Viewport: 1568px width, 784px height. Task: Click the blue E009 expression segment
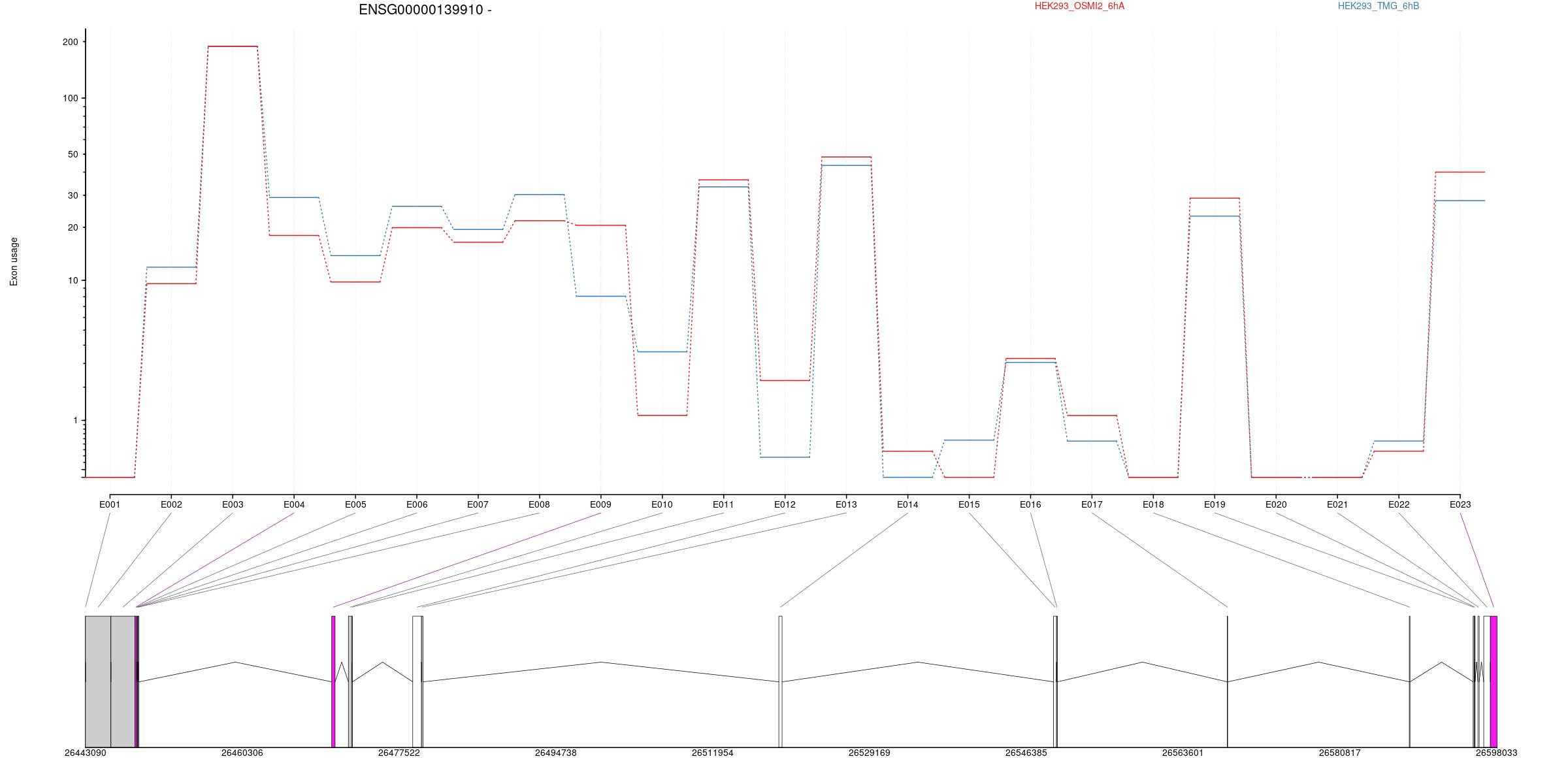coord(600,296)
